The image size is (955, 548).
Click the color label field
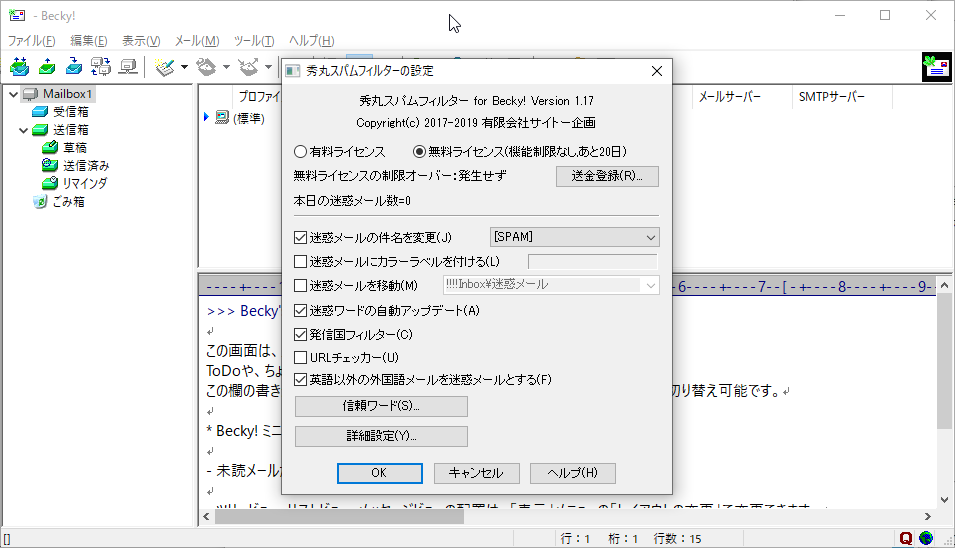click(x=593, y=262)
